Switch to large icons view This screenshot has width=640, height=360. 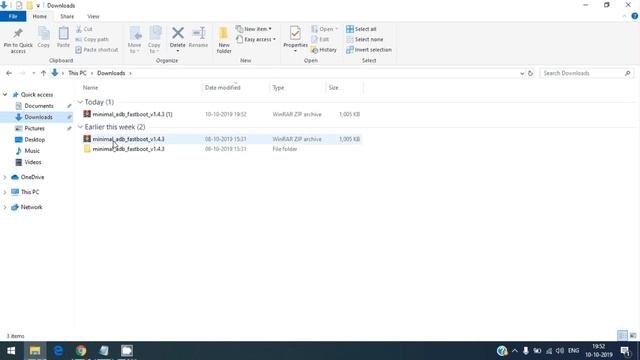[633, 336]
